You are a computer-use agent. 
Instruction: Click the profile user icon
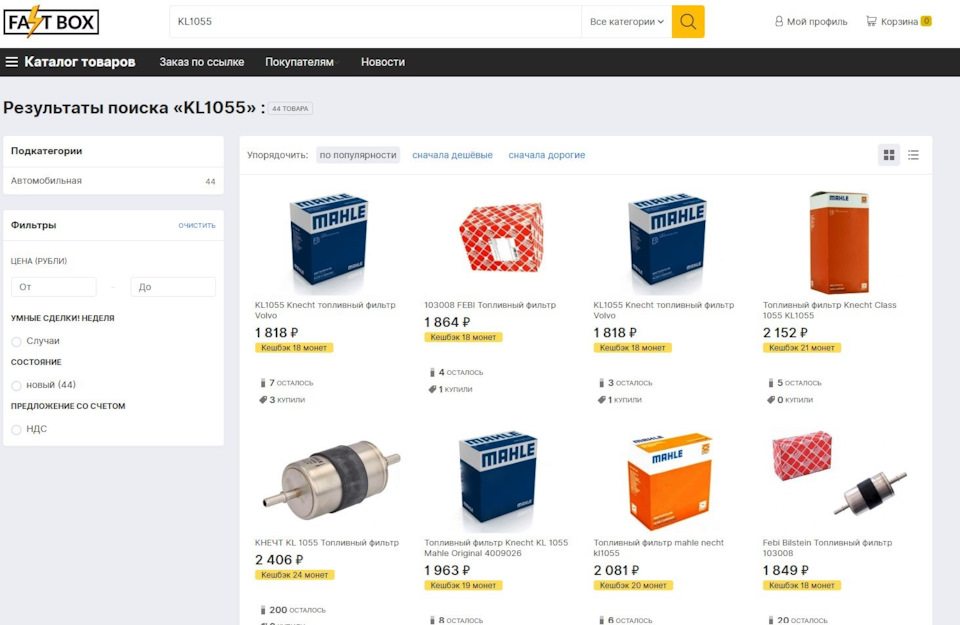pyautogui.click(x=779, y=21)
